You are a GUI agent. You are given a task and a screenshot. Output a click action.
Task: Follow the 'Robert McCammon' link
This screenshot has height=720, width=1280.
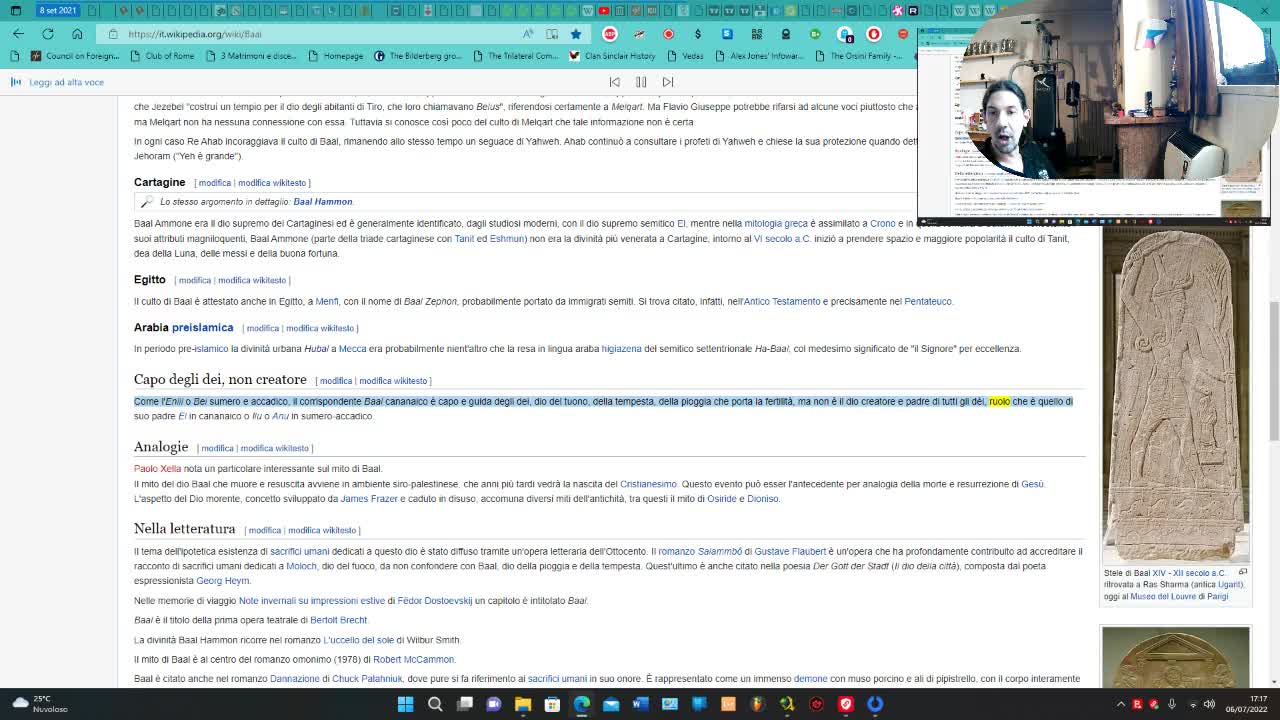pyautogui.click(x=414, y=660)
